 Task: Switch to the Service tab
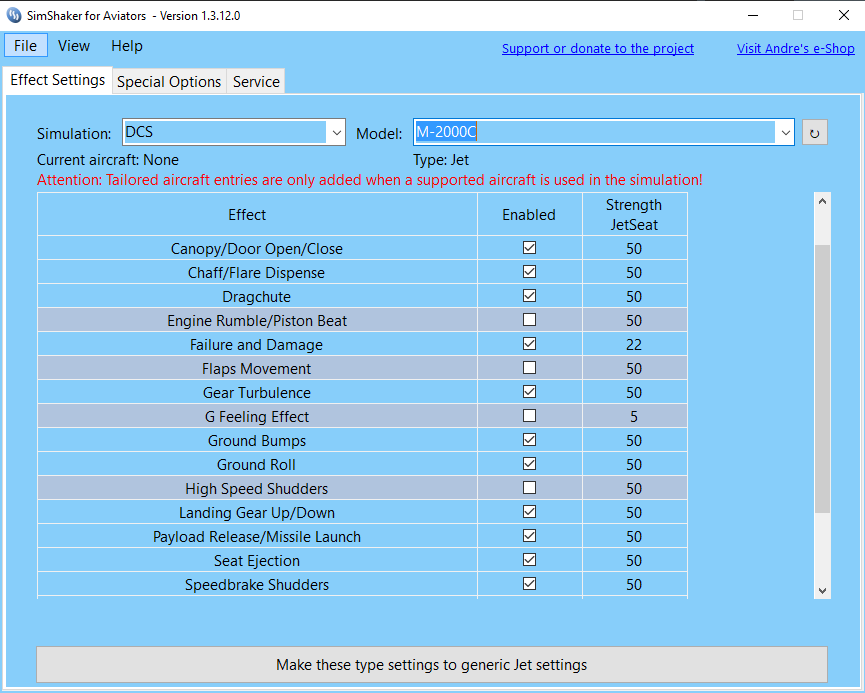256,82
